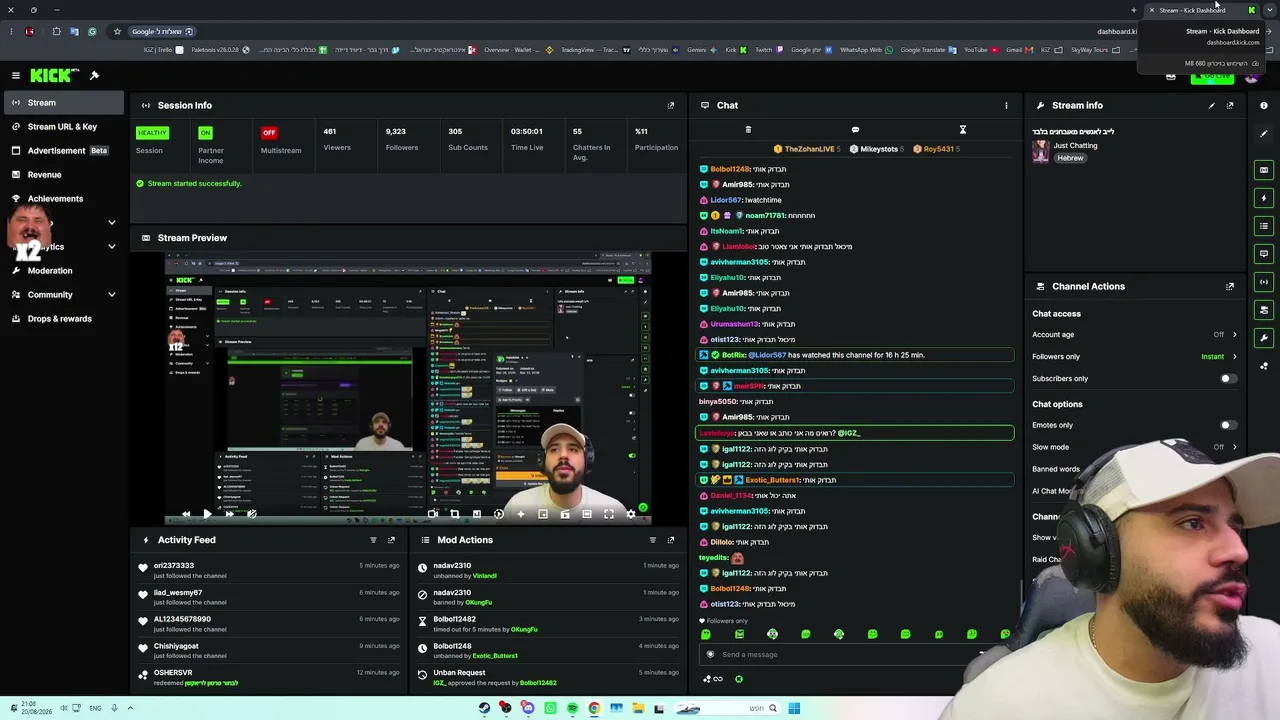The width and height of the screenshot is (1280, 720).
Task: Open Steam from the taskbar
Action: (x=484, y=708)
